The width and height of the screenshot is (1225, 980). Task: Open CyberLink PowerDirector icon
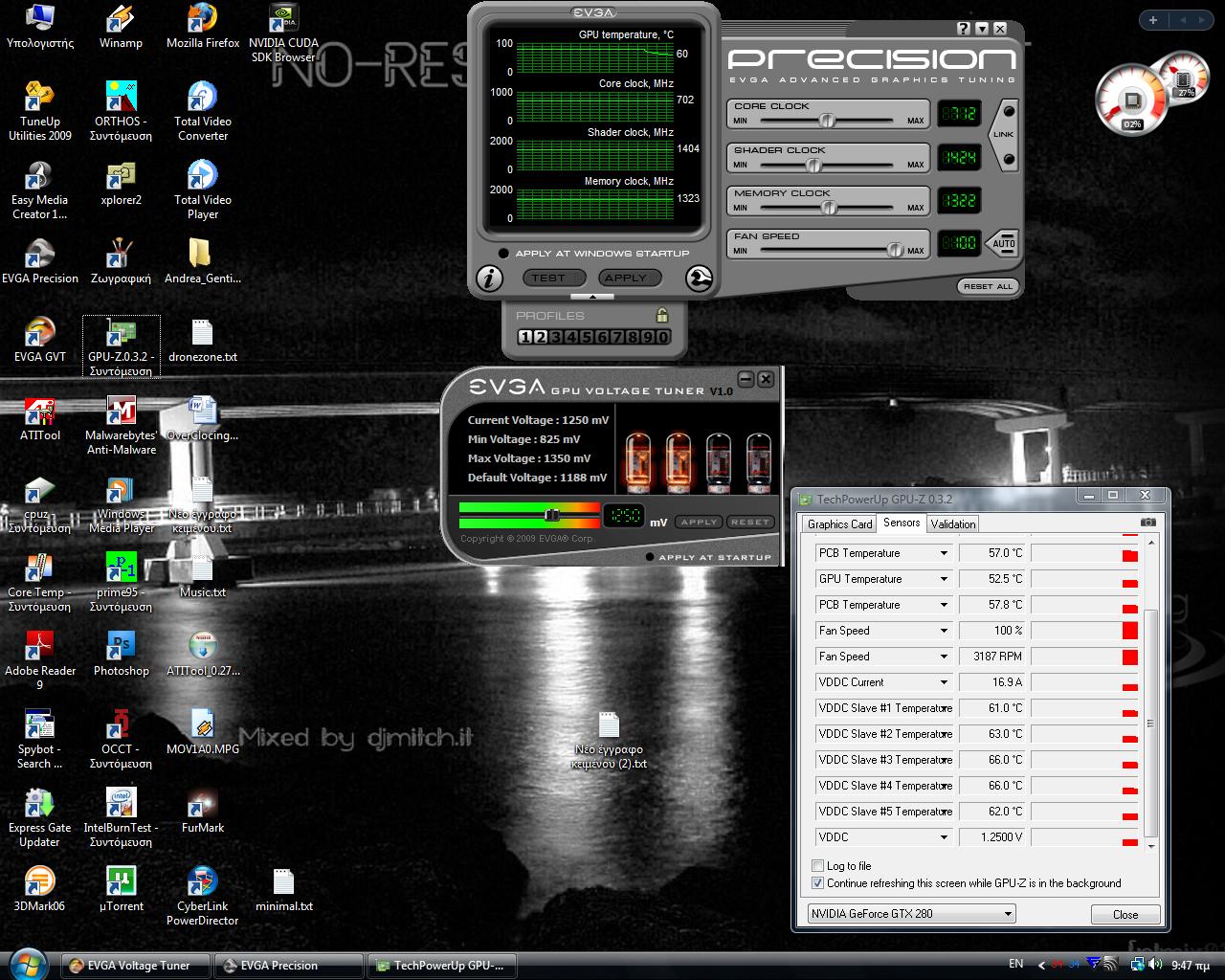203,897
